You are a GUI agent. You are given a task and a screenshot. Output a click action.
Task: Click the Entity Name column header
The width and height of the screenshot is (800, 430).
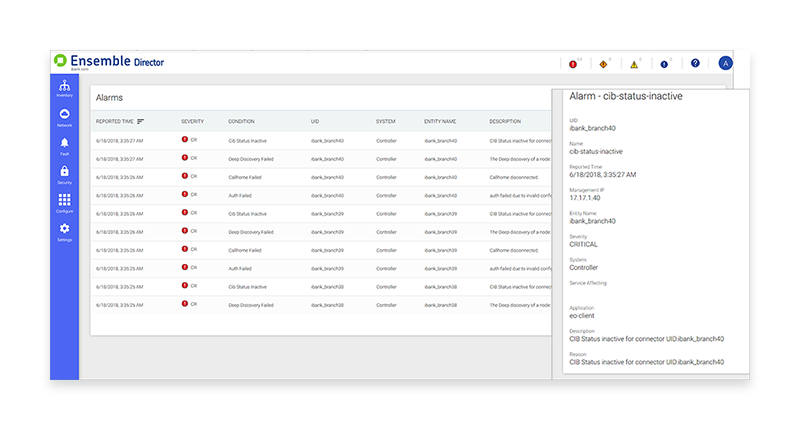[x=440, y=121]
